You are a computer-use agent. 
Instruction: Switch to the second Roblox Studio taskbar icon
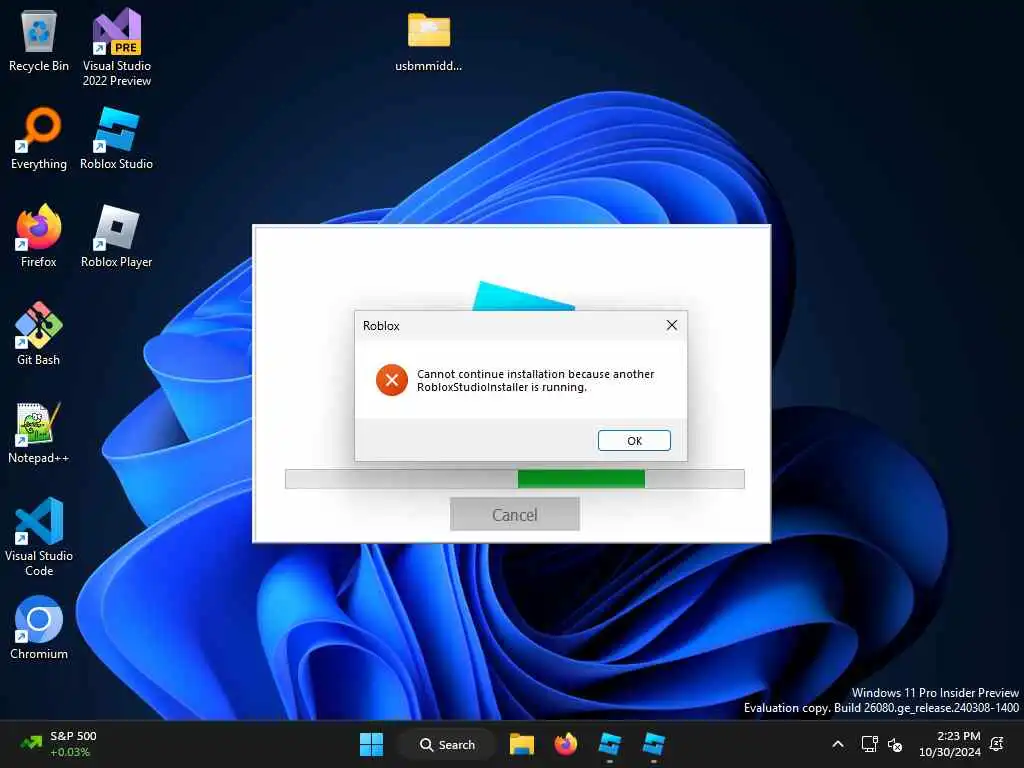tap(653, 744)
